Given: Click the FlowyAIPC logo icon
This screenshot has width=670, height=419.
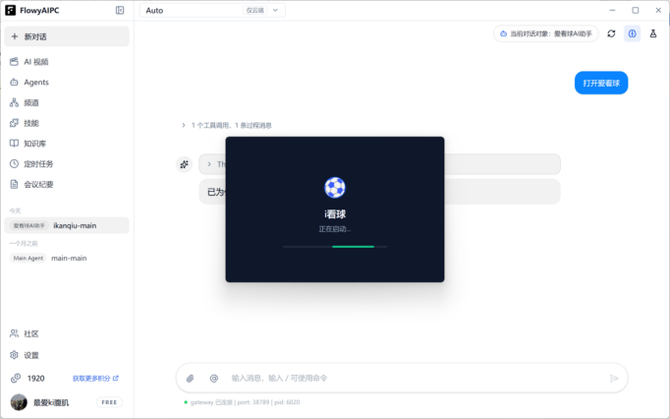Looking at the screenshot, I should (10, 10).
